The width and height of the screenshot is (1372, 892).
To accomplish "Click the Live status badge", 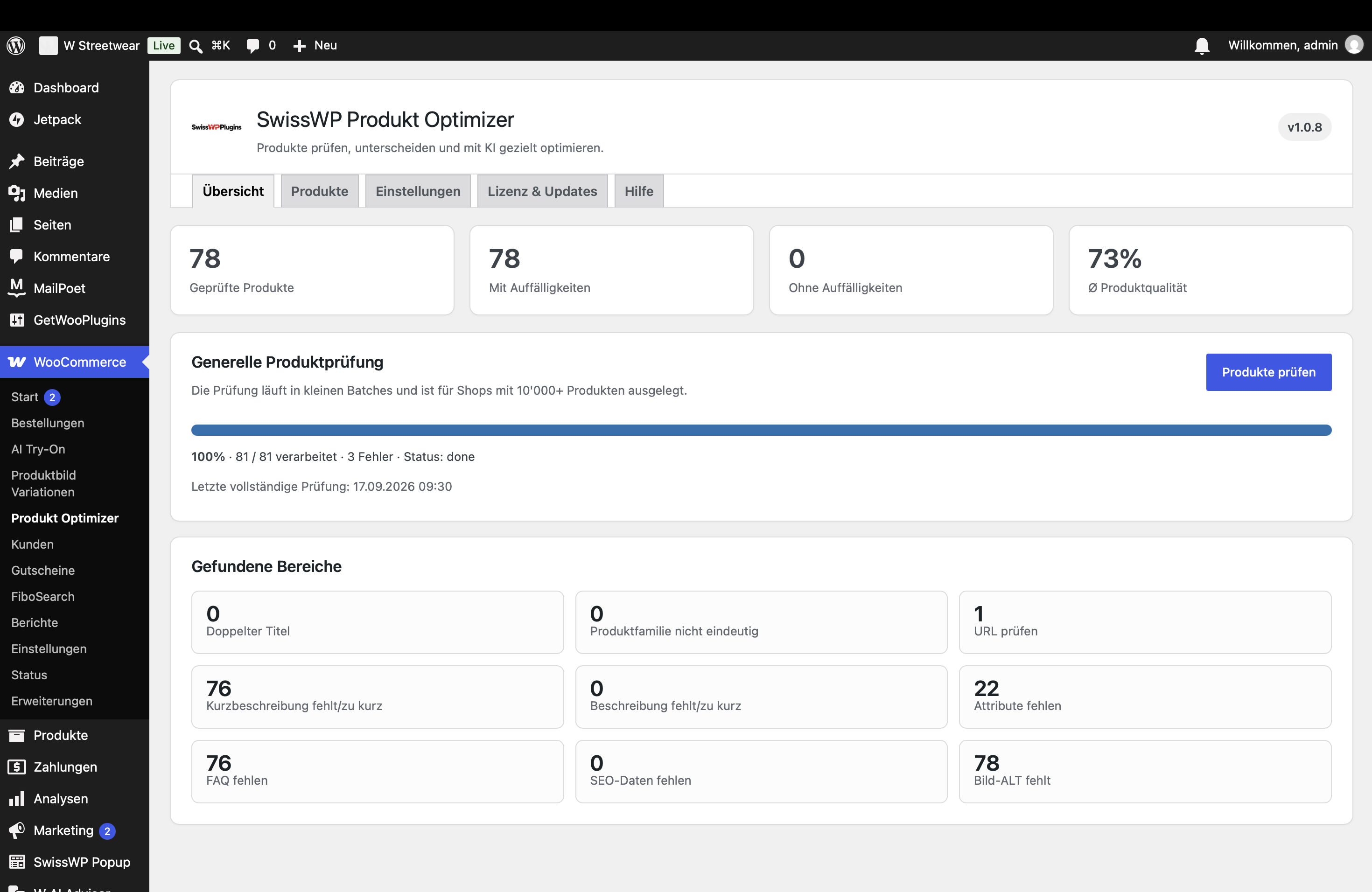I will pos(164,46).
